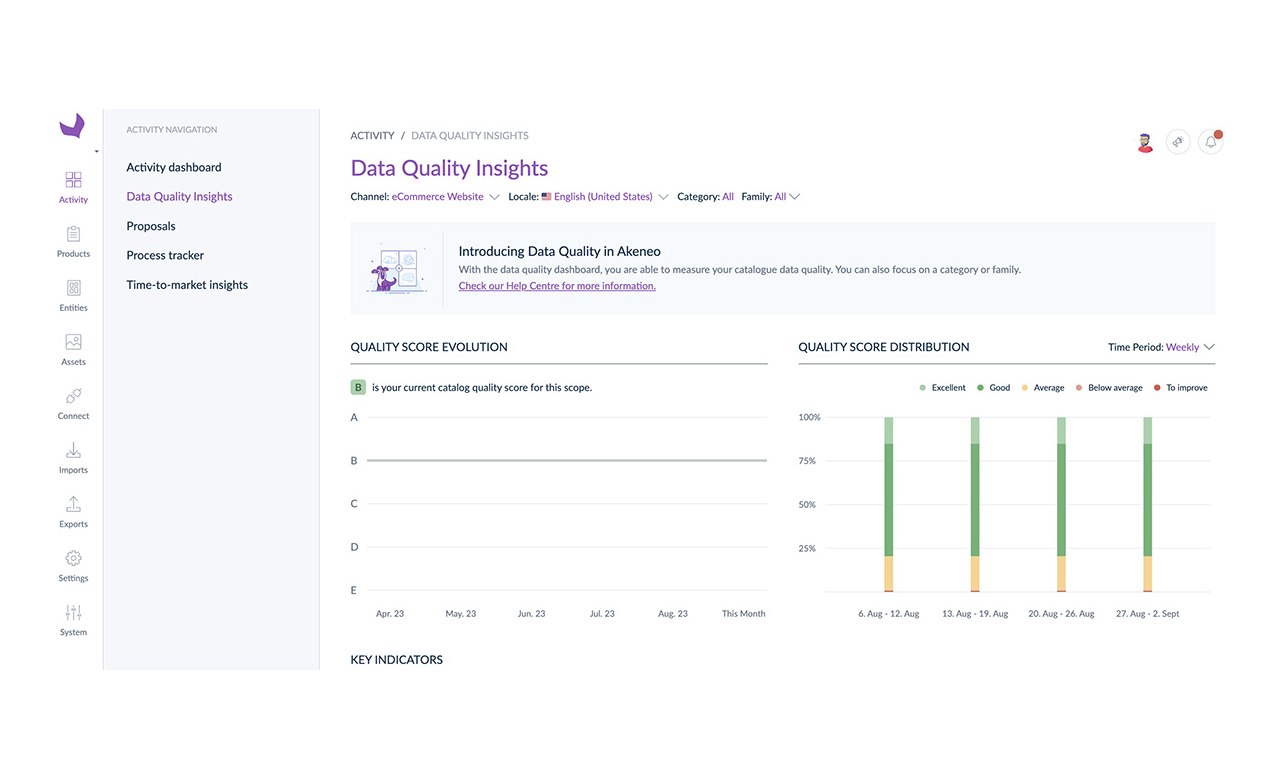The image size is (1280, 780).
Task: Click the This Month axis label
Action: pos(744,614)
